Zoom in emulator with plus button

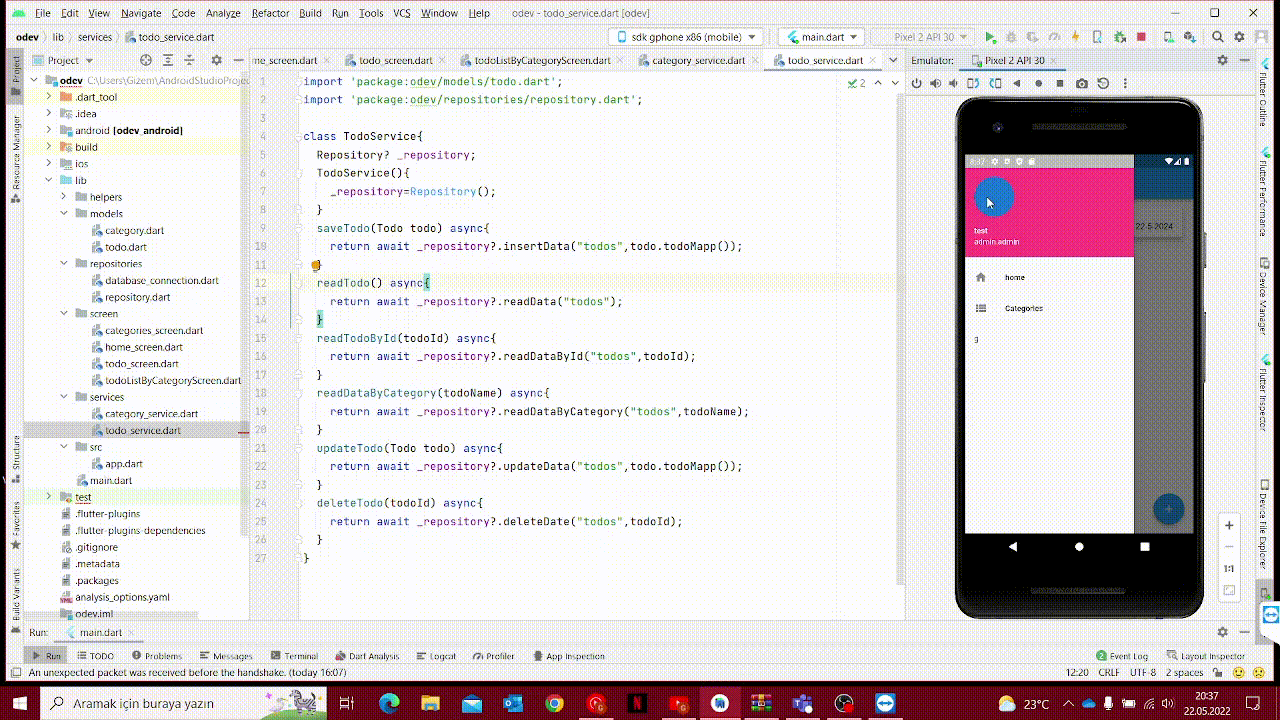[x=1229, y=525]
